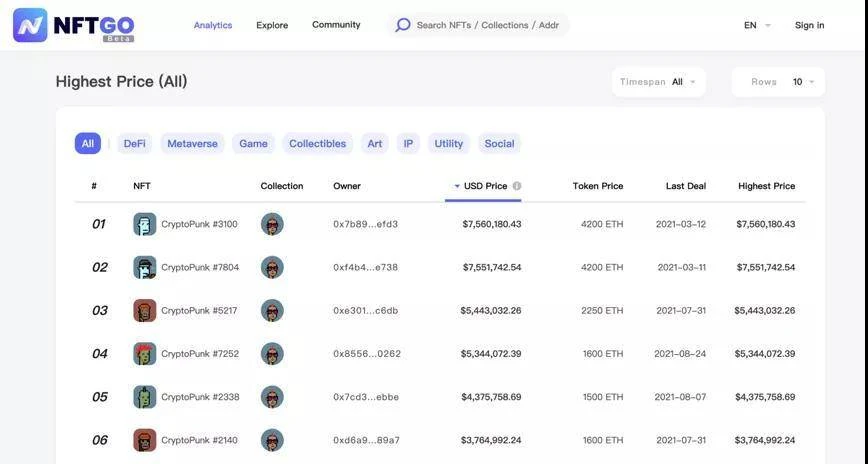Click collection icon in CryptoPunk #3100 row
868x464 pixels.
[272, 224]
